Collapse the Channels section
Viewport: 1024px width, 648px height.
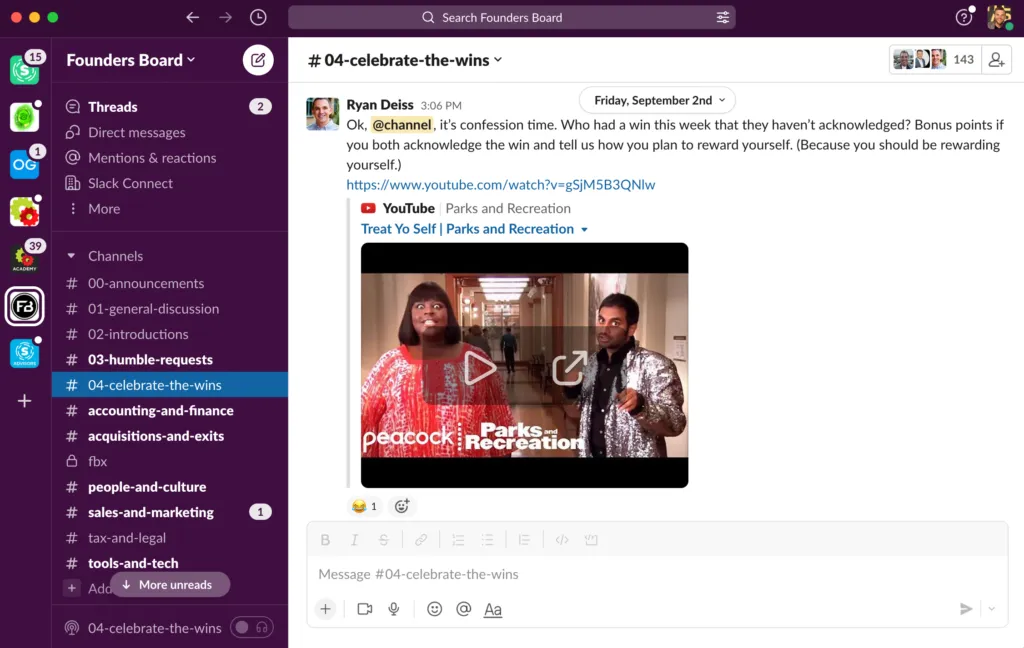(x=71, y=256)
